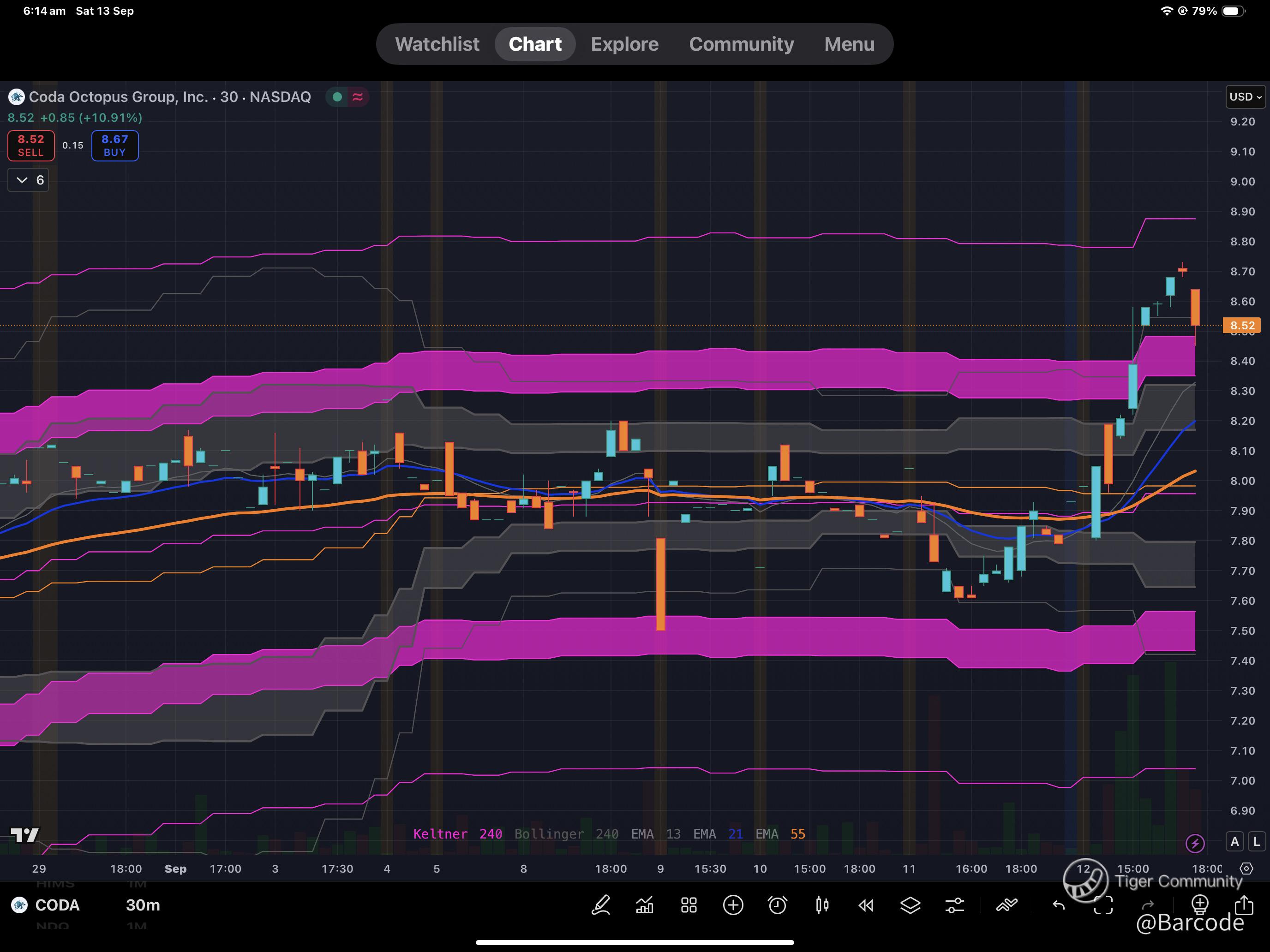Open the indicators chart icon
This screenshot has width=1270, height=952.
645,905
